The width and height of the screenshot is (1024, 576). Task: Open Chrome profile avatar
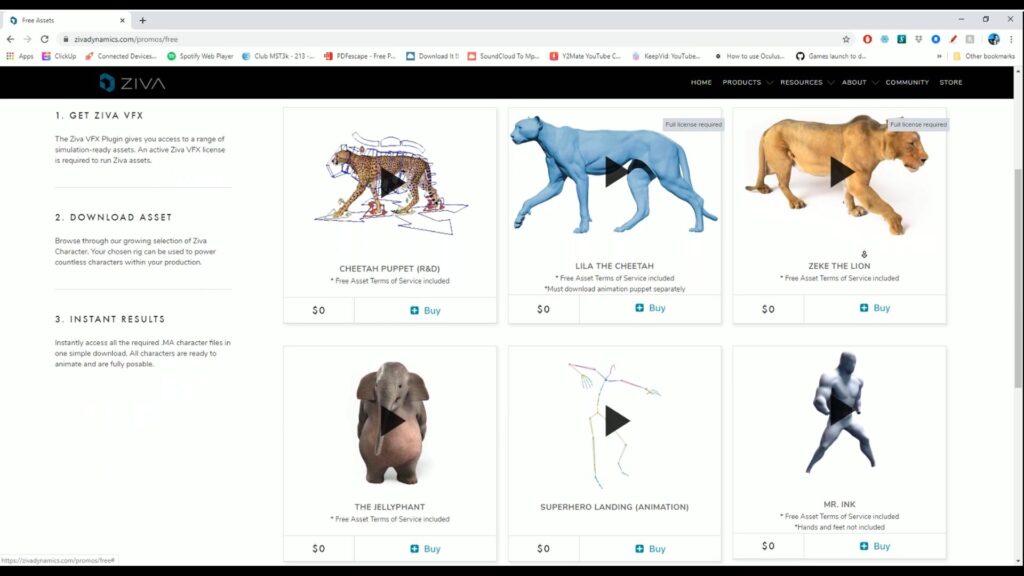tap(993, 39)
